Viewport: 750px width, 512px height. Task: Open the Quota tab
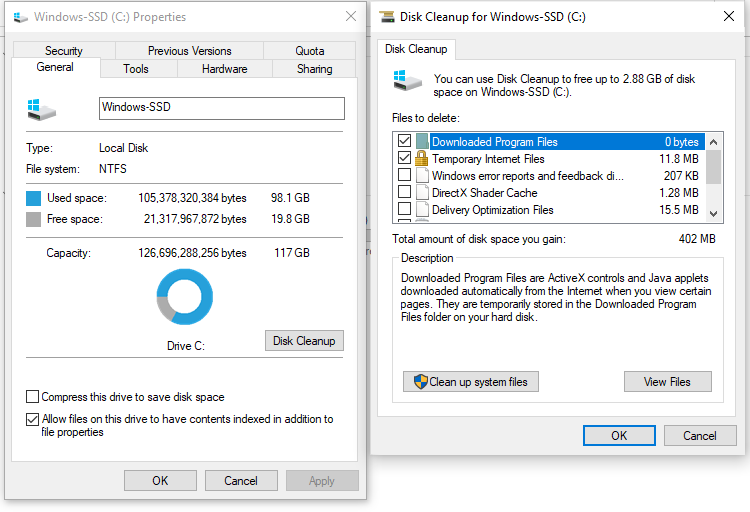pos(309,51)
